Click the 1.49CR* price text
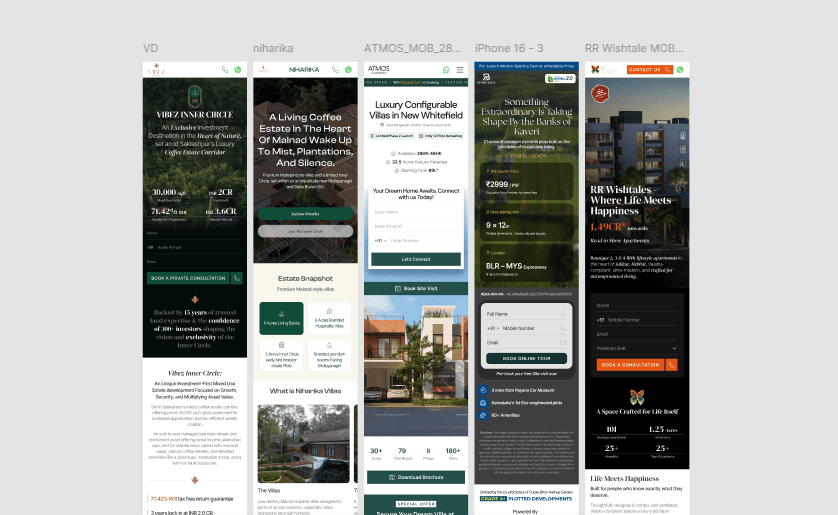The width and height of the screenshot is (838, 515). click(x=608, y=227)
